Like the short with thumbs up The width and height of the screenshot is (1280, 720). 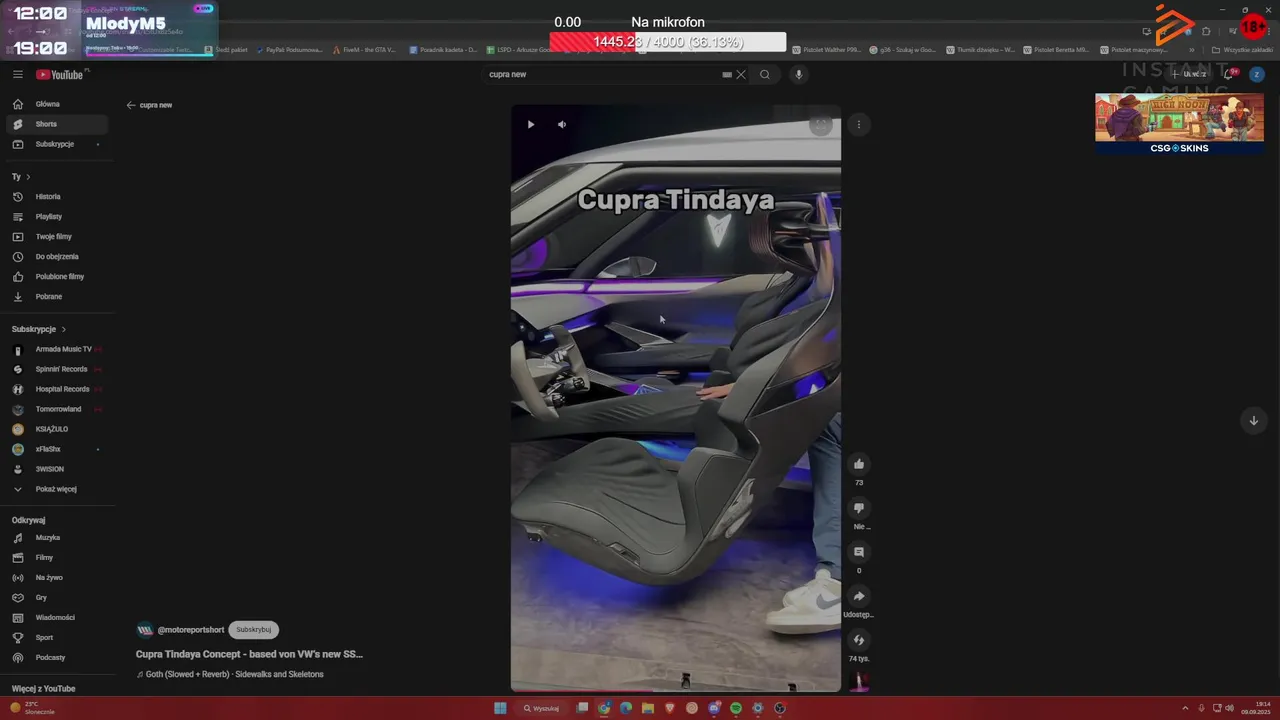(x=858, y=463)
